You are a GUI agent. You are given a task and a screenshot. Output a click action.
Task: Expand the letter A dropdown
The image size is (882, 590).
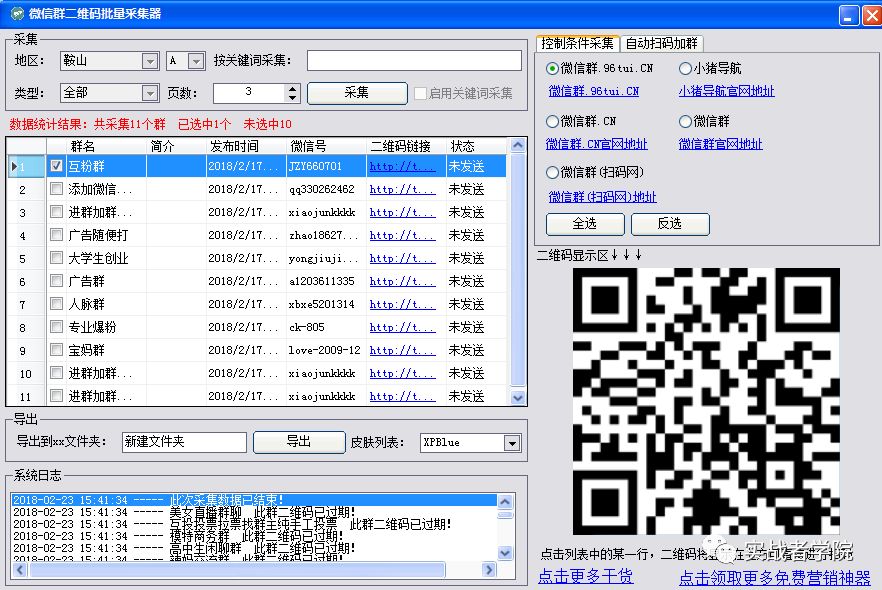(196, 61)
